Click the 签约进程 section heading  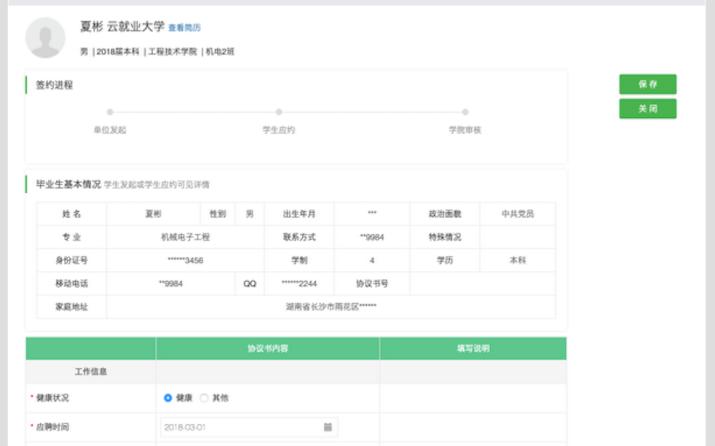click(55, 85)
